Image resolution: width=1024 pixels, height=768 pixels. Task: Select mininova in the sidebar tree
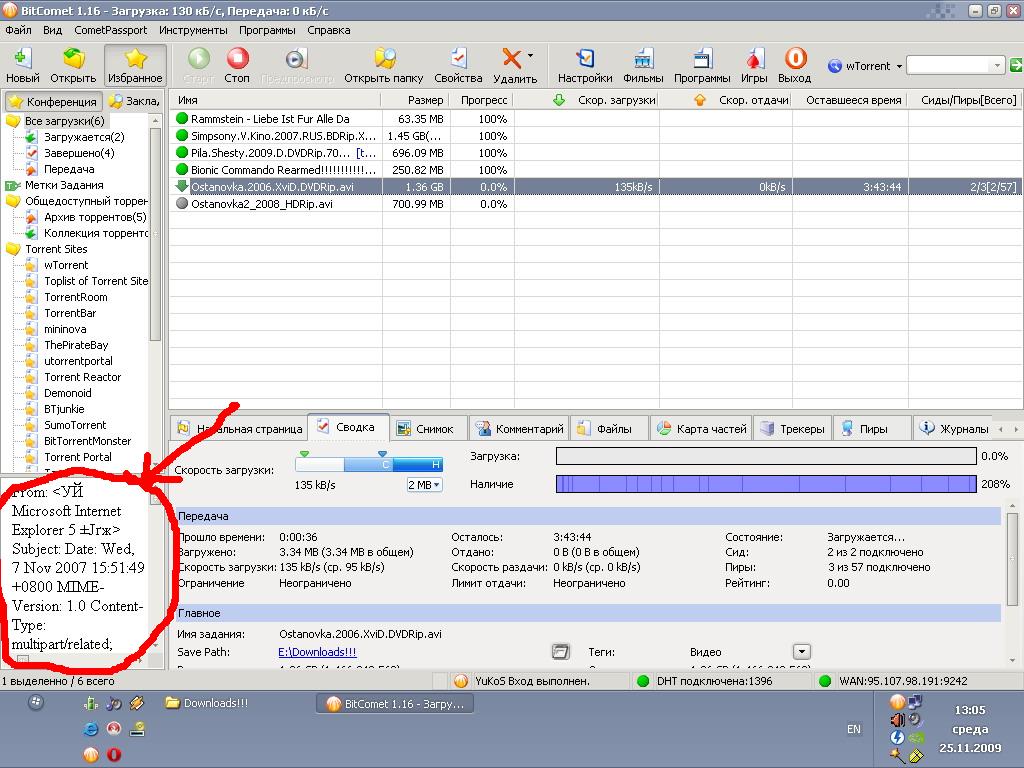click(65, 329)
